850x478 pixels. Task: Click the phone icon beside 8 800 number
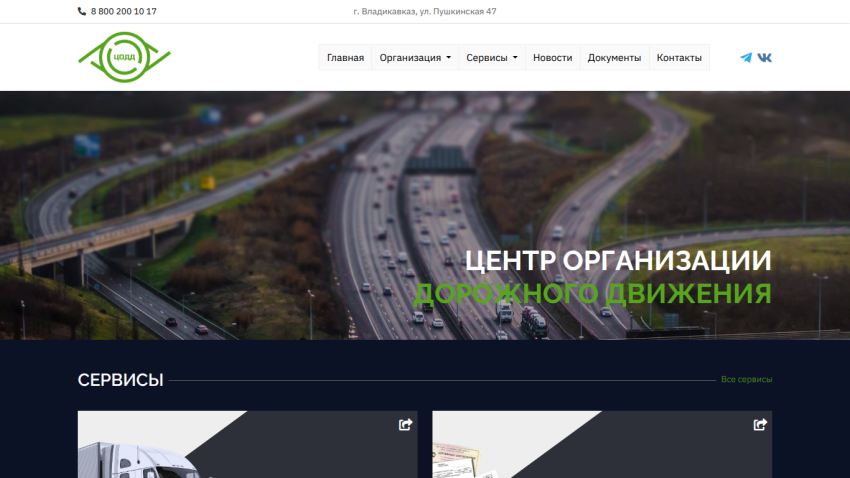(82, 11)
